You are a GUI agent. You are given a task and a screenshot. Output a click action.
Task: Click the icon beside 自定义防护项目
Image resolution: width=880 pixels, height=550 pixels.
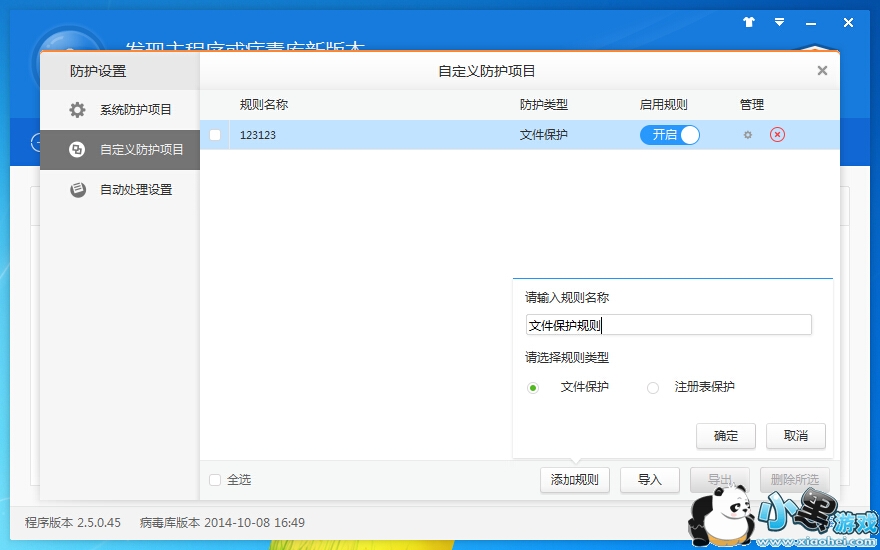coord(77,150)
